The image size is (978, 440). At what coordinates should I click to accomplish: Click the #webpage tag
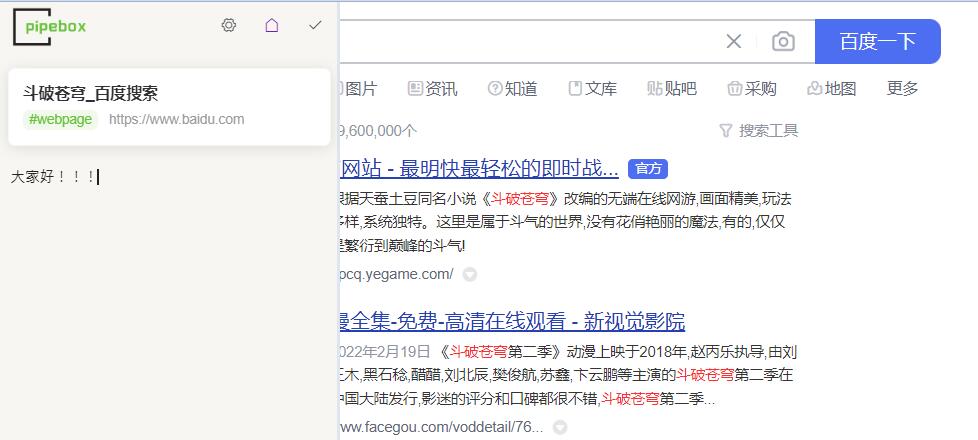61,119
